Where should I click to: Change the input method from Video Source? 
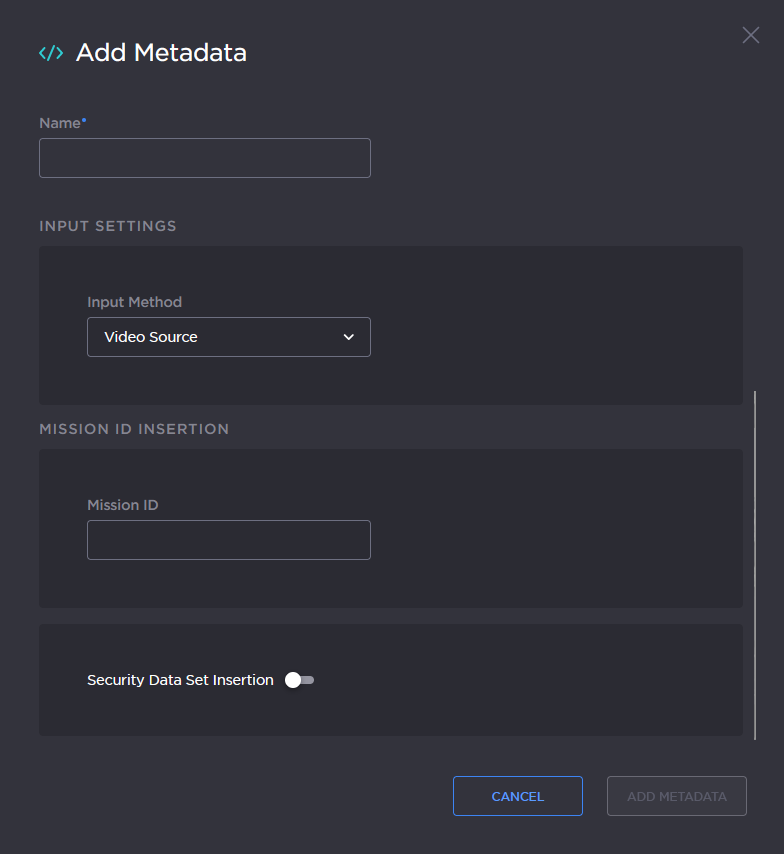click(x=228, y=337)
